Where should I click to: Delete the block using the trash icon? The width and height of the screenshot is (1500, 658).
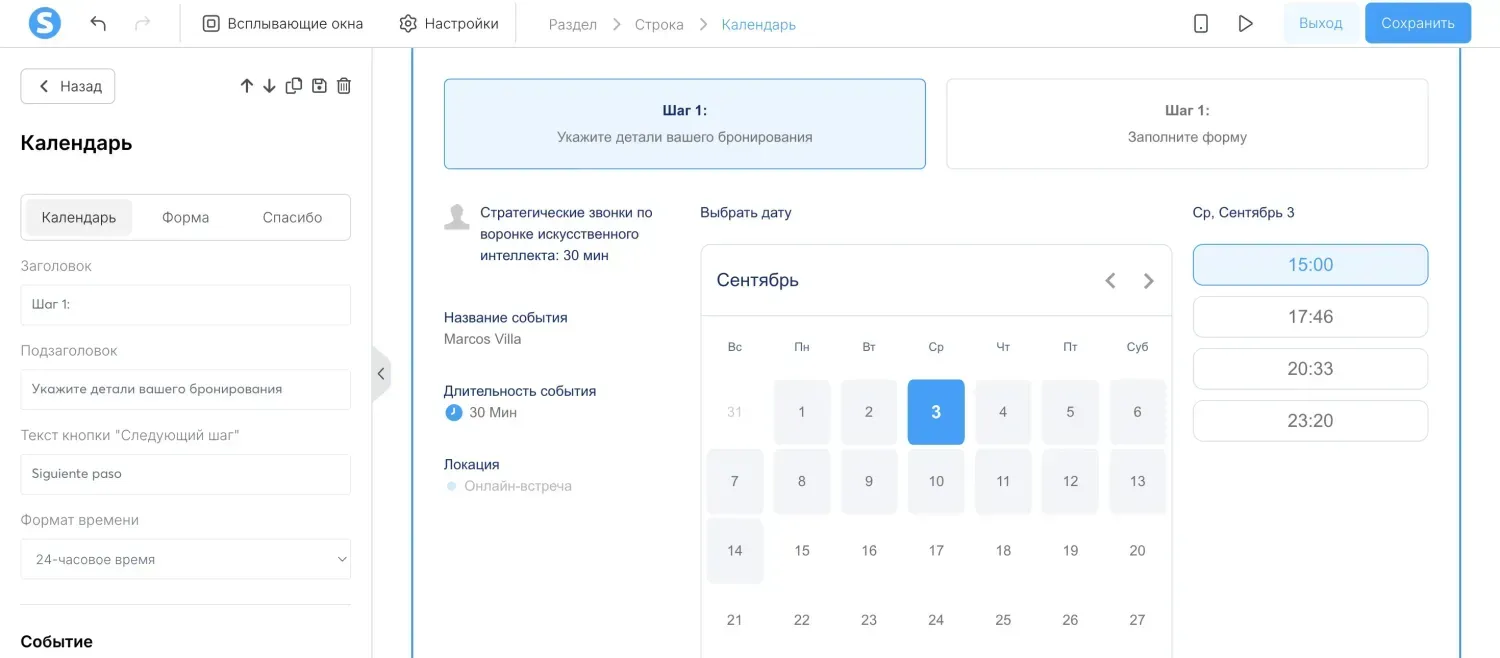click(343, 86)
